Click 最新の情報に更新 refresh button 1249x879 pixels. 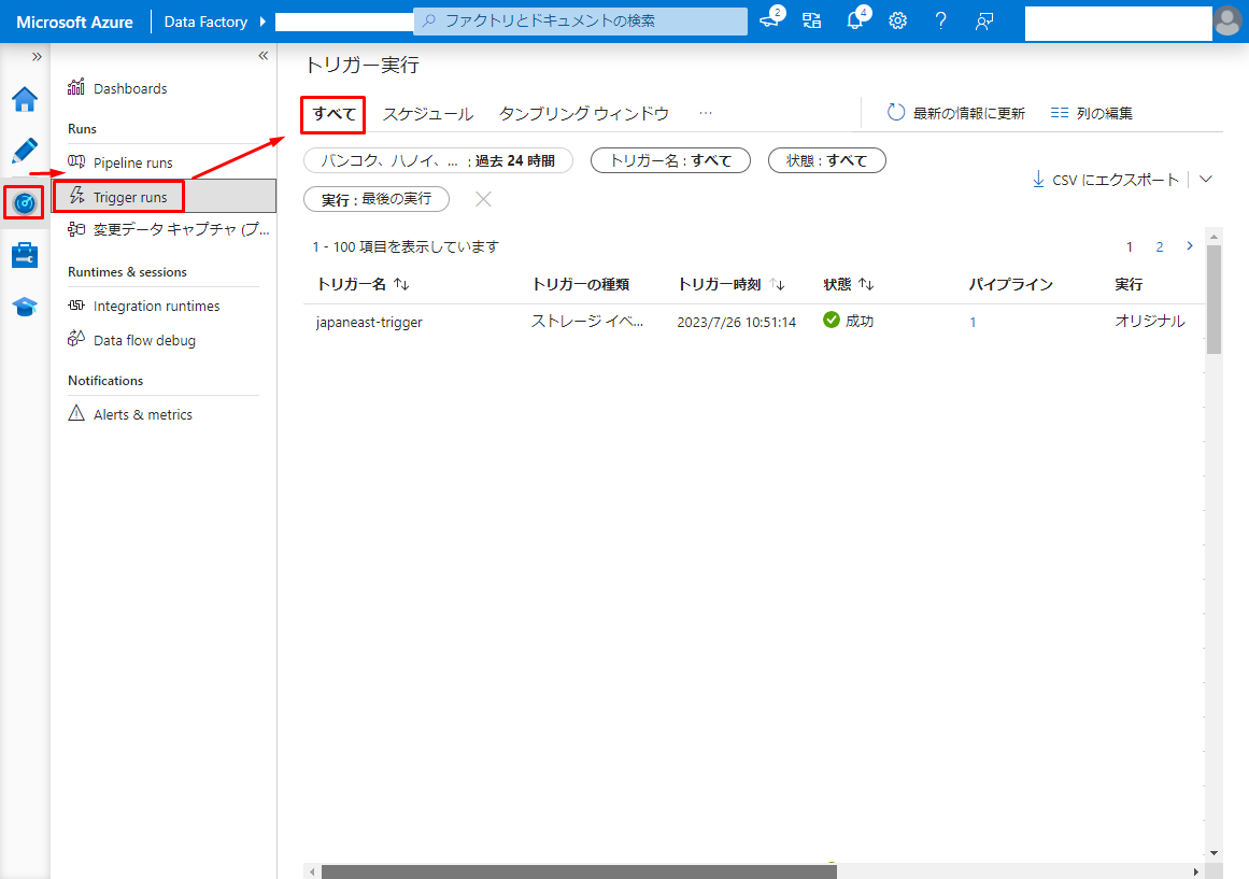tap(956, 113)
